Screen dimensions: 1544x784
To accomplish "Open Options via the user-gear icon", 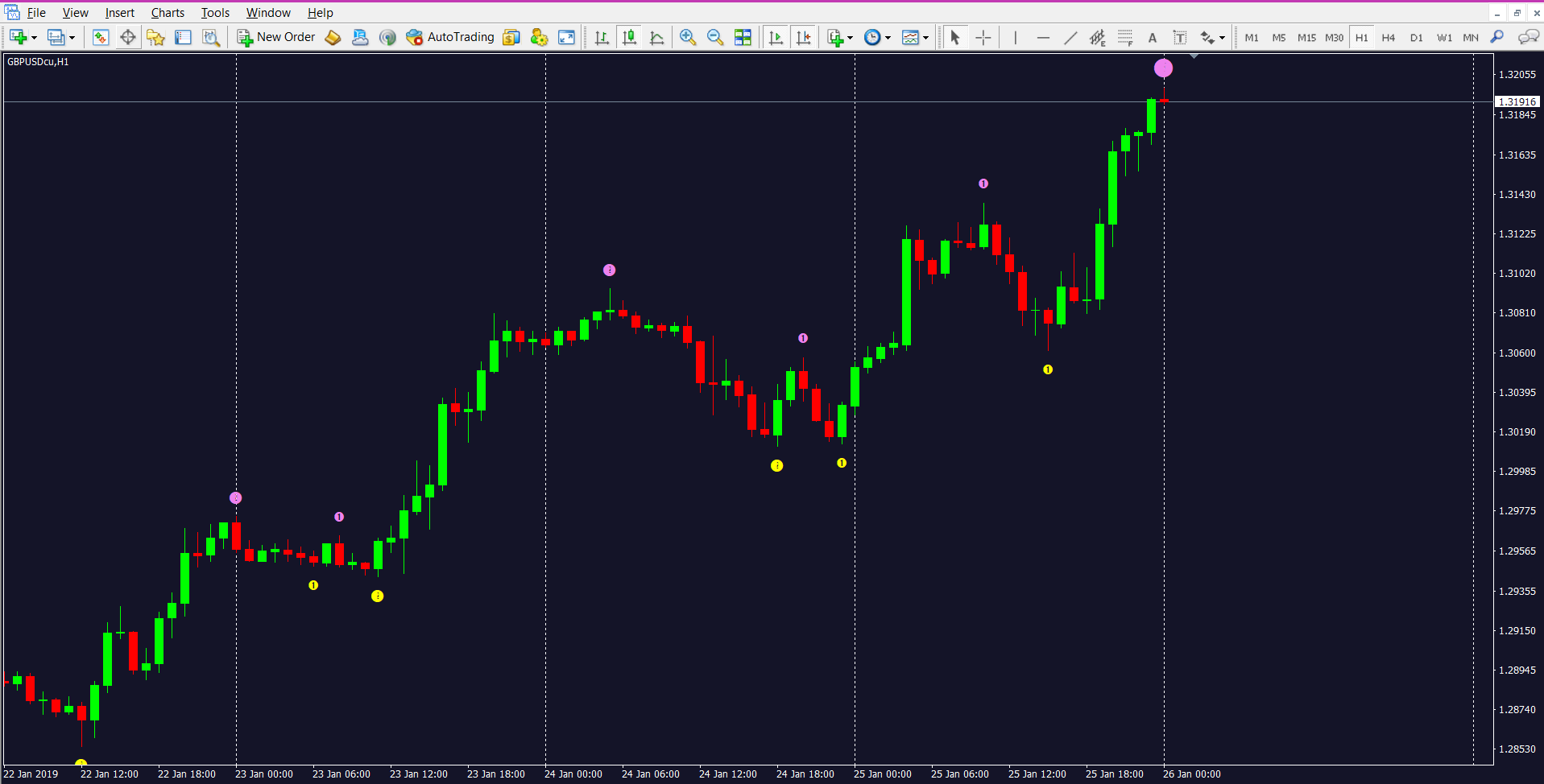I will (x=539, y=37).
